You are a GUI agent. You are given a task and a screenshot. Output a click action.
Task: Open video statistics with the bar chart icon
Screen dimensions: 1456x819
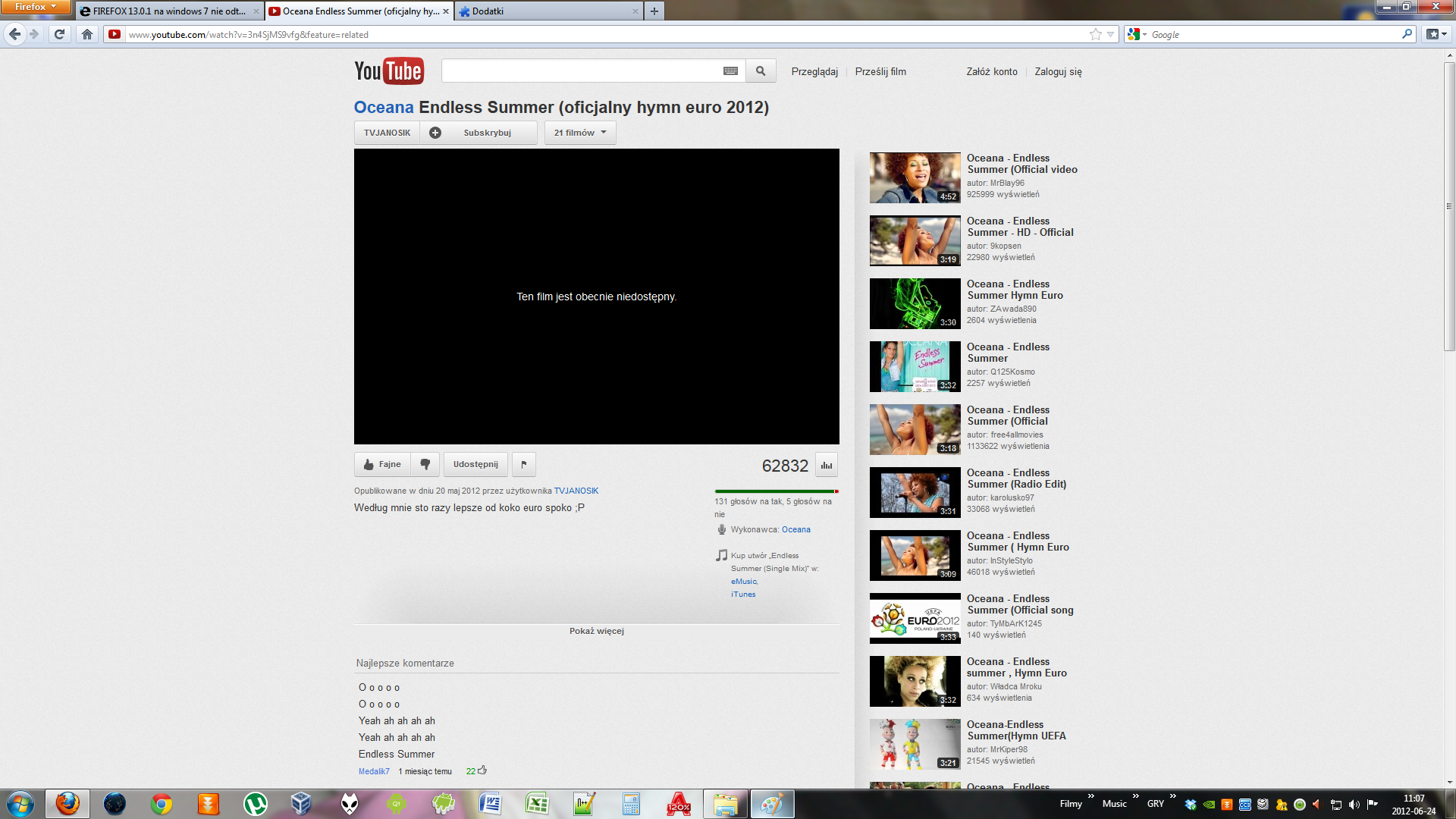pyautogui.click(x=825, y=464)
